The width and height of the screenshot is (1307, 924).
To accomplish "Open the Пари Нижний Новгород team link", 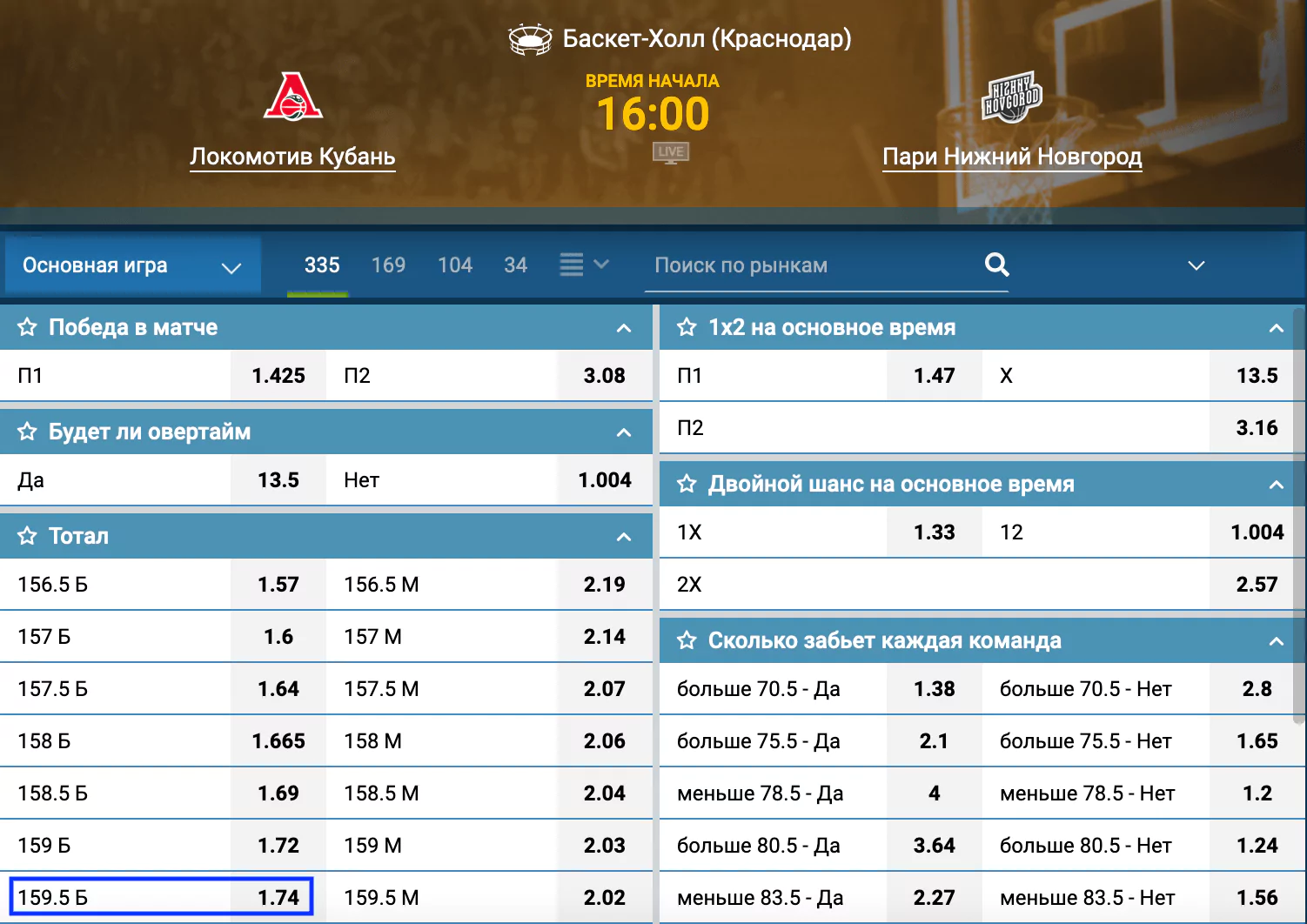I will 1012,157.
